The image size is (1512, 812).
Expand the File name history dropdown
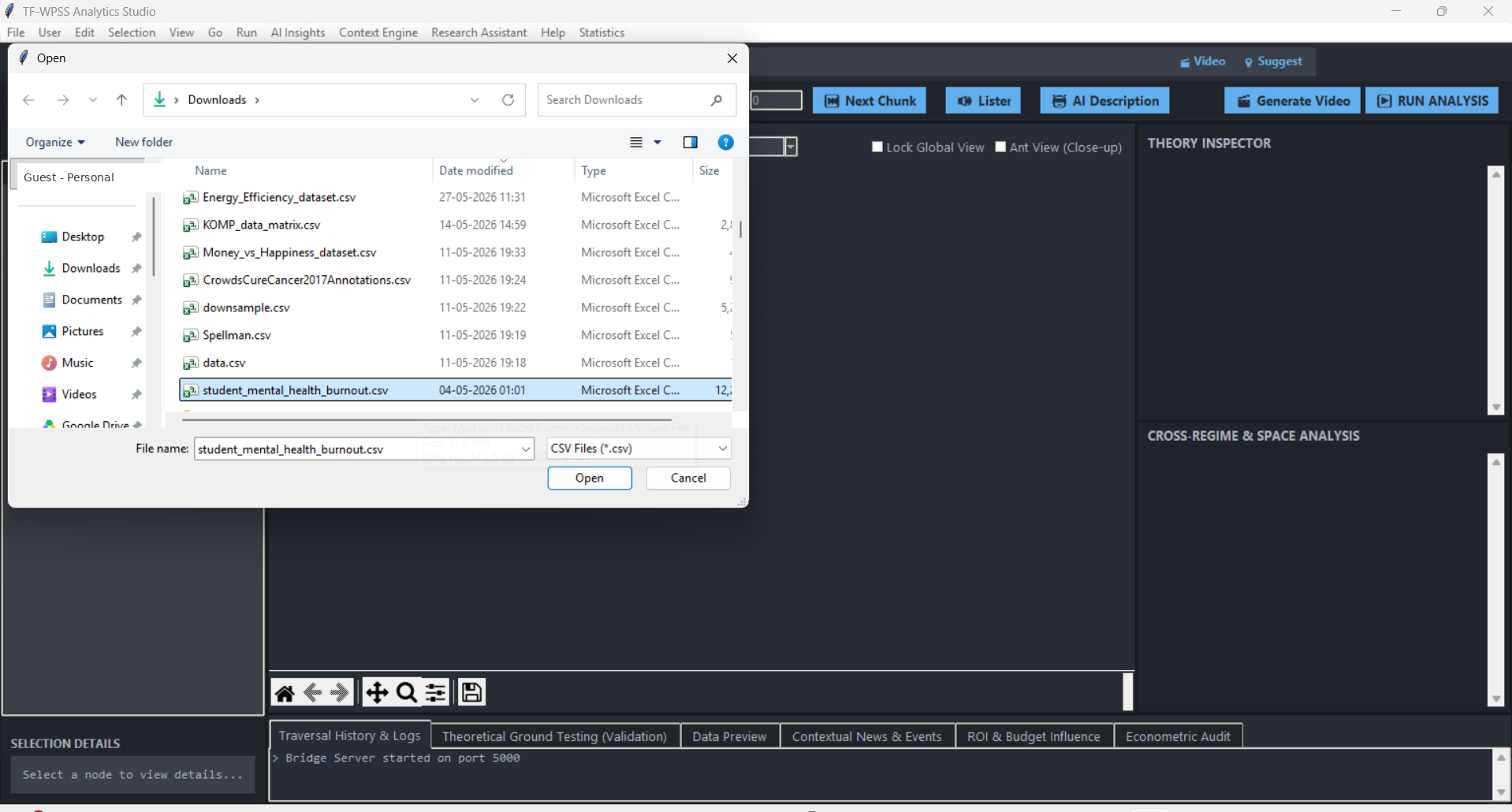point(526,449)
